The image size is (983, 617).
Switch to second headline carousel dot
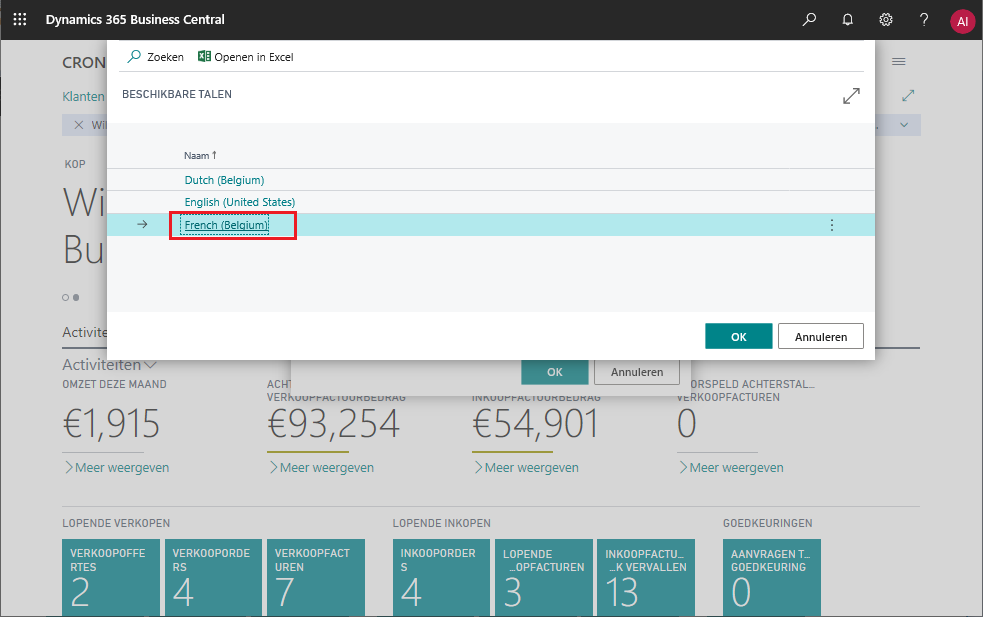(76, 297)
